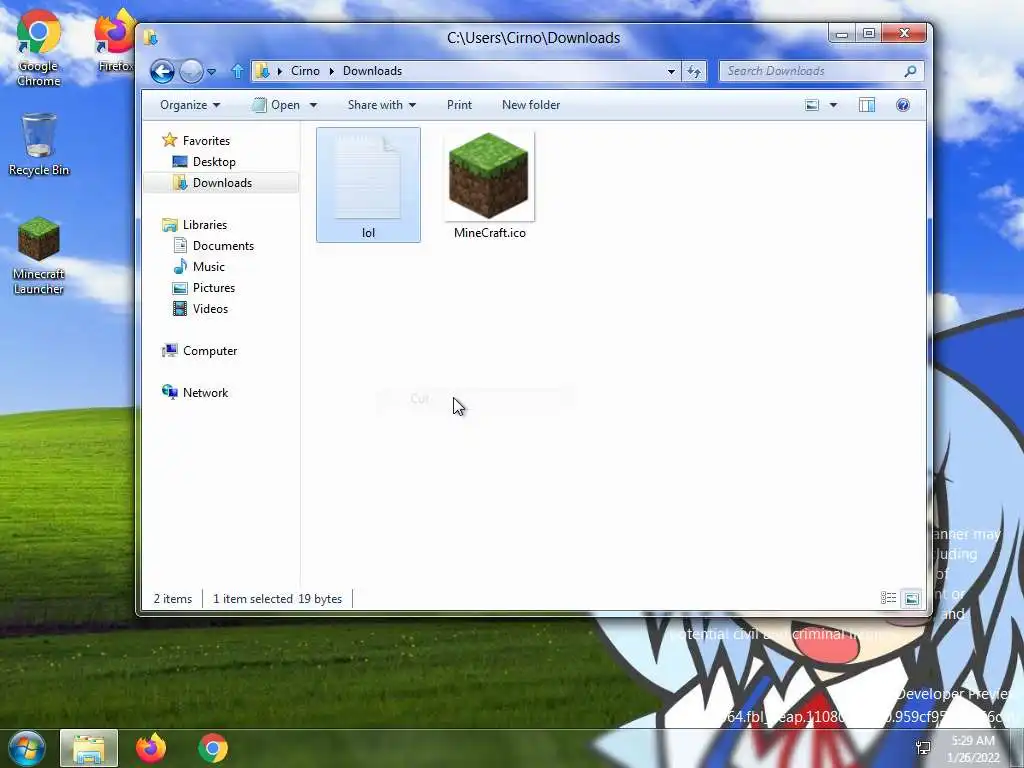Open the Windows Start menu
The width and height of the screenshot is (1024, 768).
(x=26, y=748)
